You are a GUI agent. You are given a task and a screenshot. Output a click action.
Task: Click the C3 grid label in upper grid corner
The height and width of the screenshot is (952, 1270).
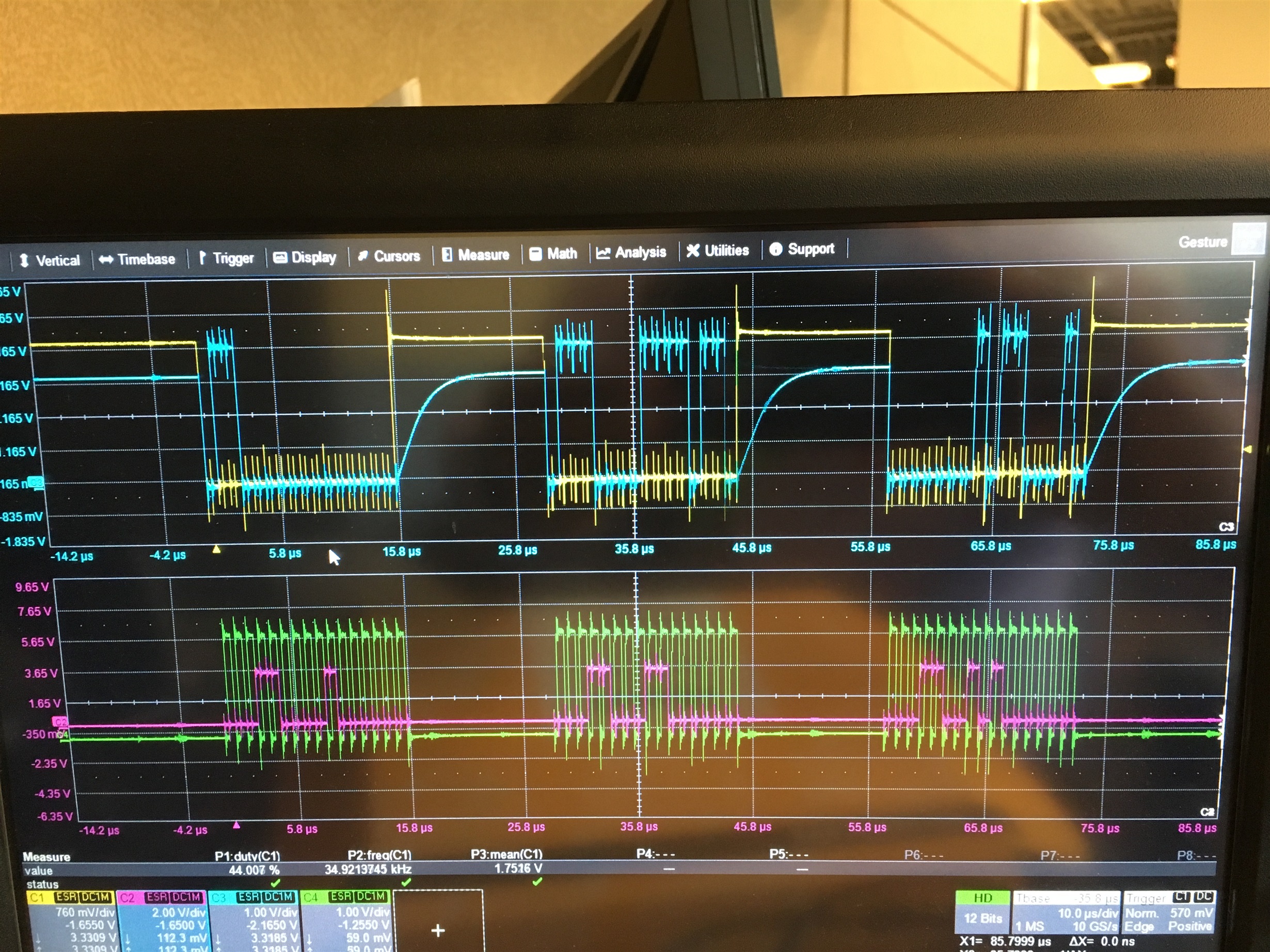(1226, 527)
